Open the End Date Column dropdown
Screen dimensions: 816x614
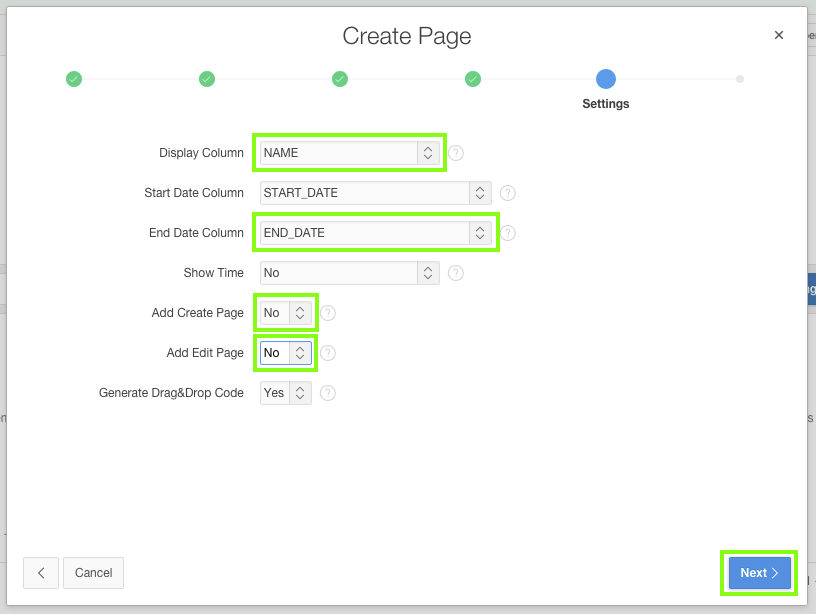[x=375, y=233]
